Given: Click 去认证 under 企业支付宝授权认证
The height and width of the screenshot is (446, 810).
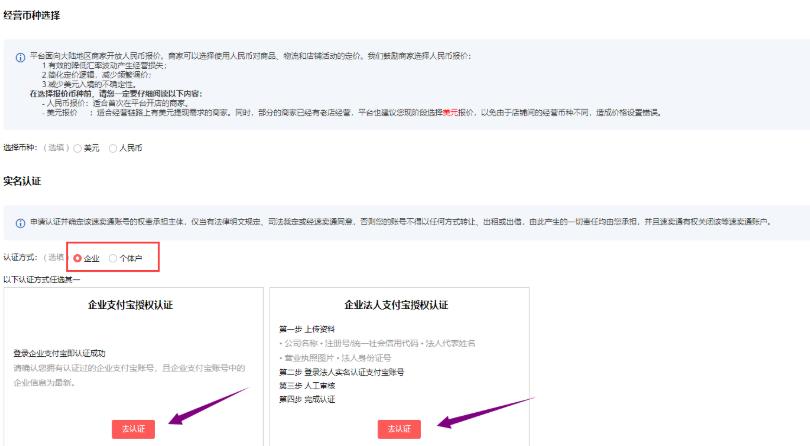Looking at the screenshot, I should pos(133,428).
